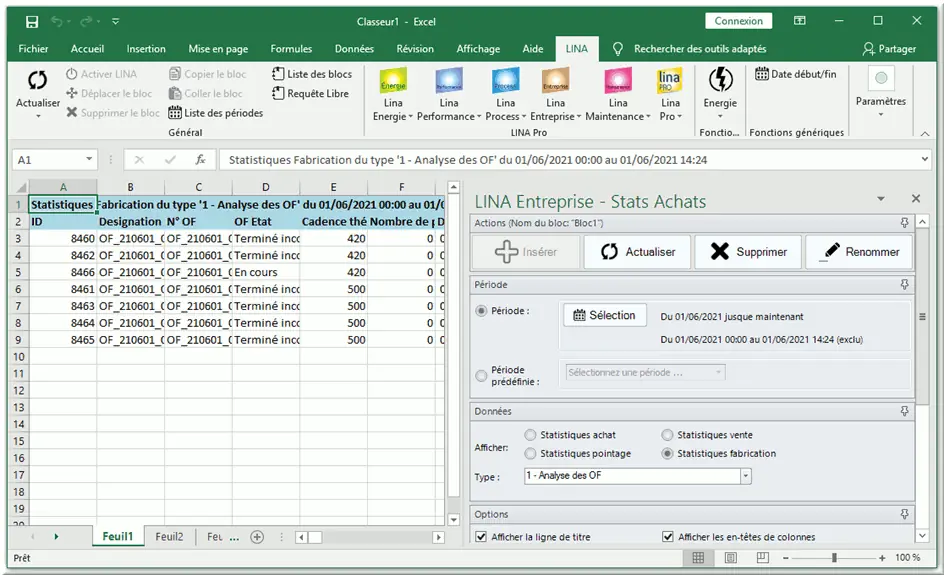Click Activer LINA power icon
This screenshot has width=944, height=575.
point(72,74)
